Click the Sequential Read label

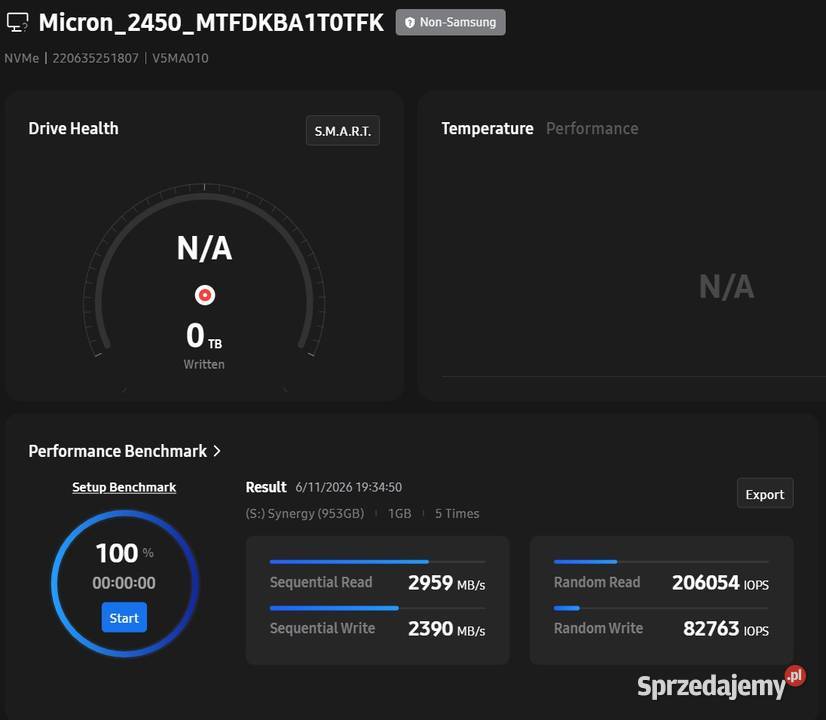tap(321, 582)
